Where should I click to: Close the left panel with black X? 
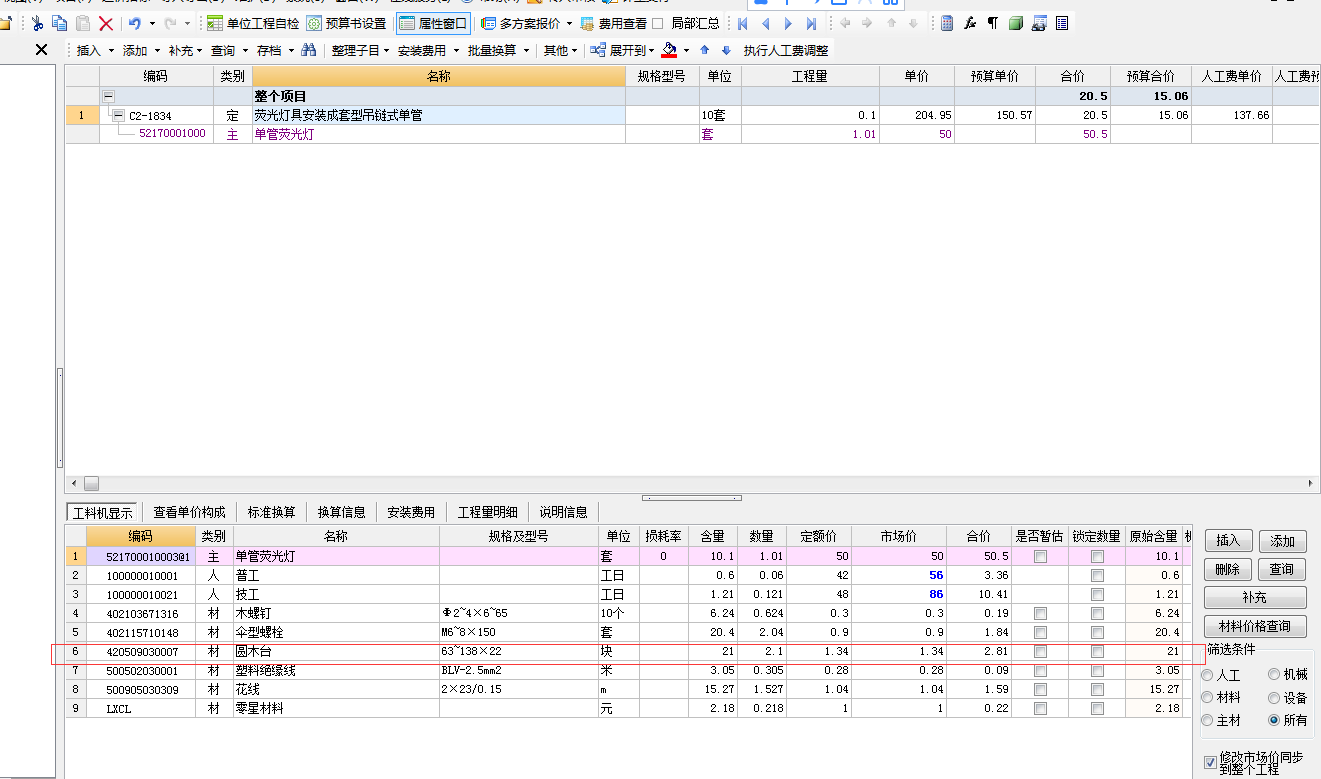click(41, 50)
